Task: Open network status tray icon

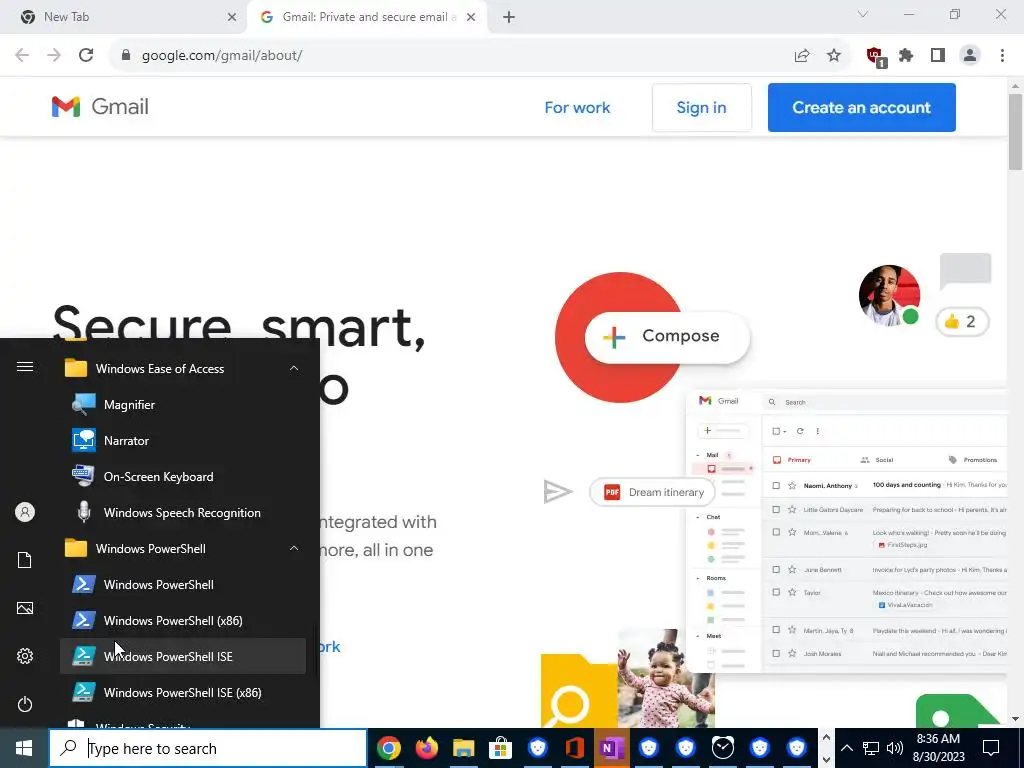Action: (871, 748)
